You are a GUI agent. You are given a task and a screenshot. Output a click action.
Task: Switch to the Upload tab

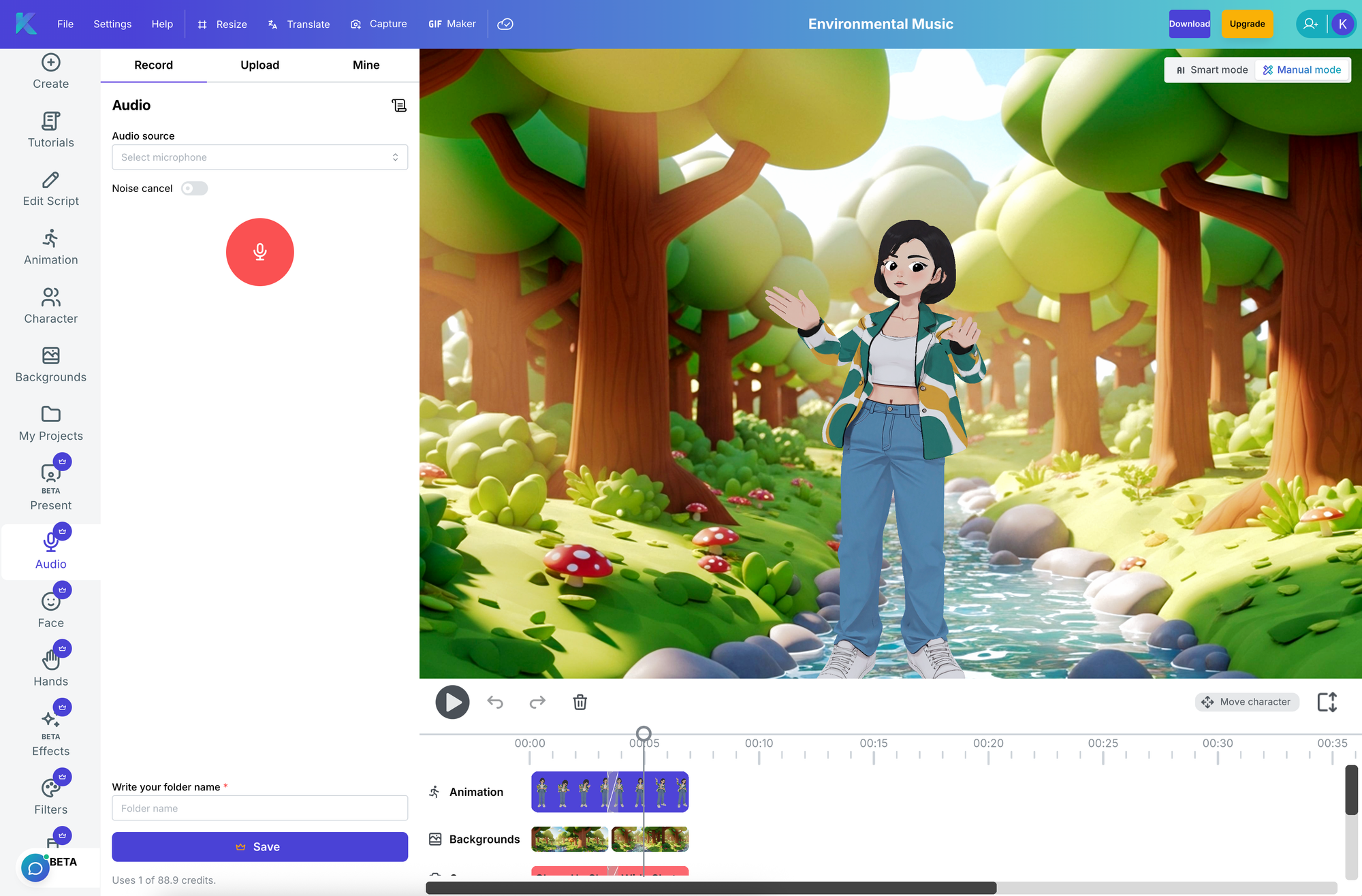click(x=259, y=65)
